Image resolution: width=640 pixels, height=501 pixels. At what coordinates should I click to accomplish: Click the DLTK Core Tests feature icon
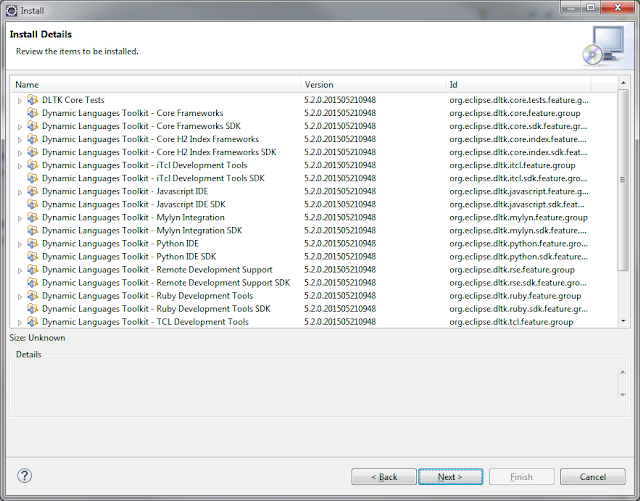[33, 100]
